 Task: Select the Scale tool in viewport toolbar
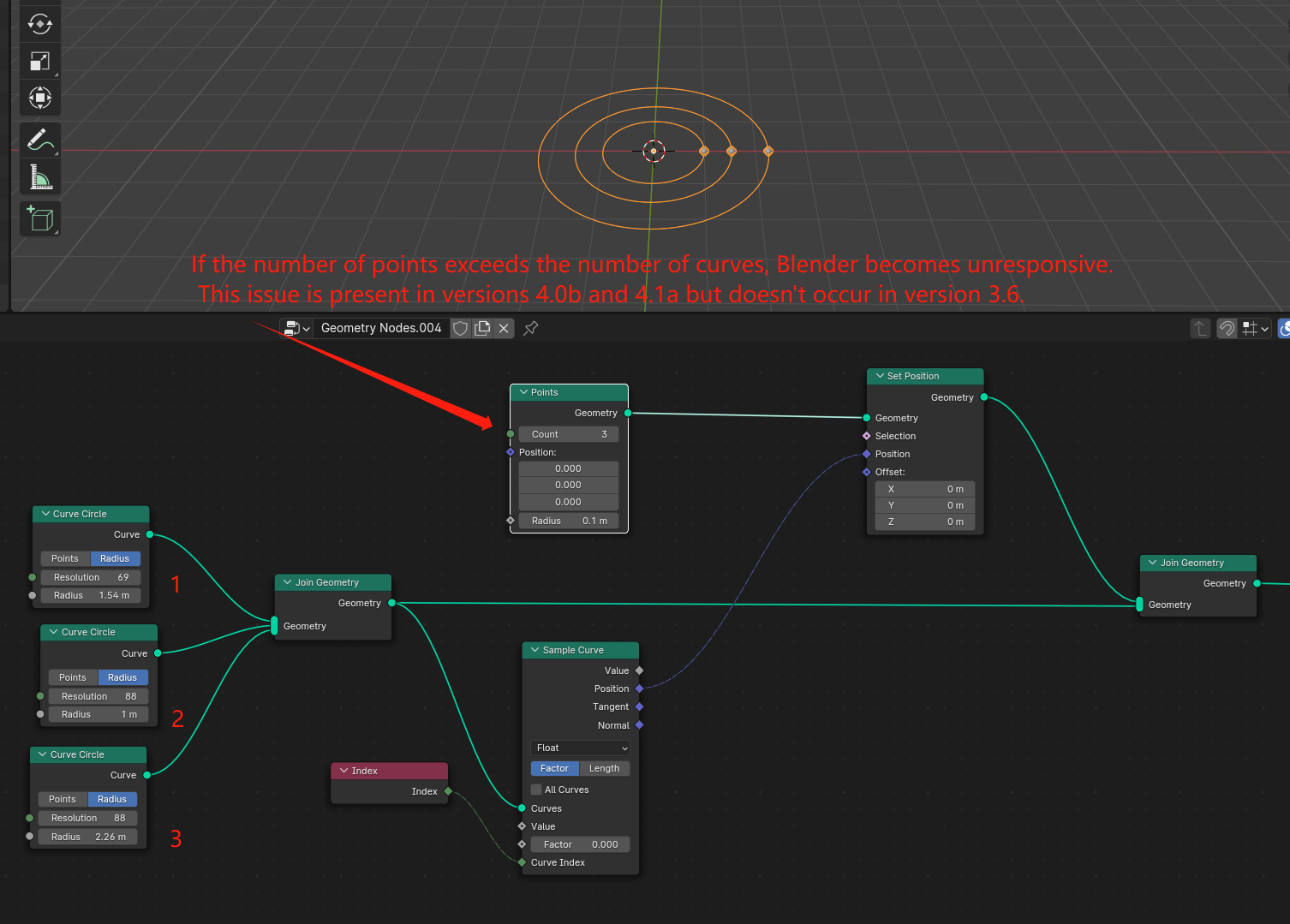coord(40,61)
